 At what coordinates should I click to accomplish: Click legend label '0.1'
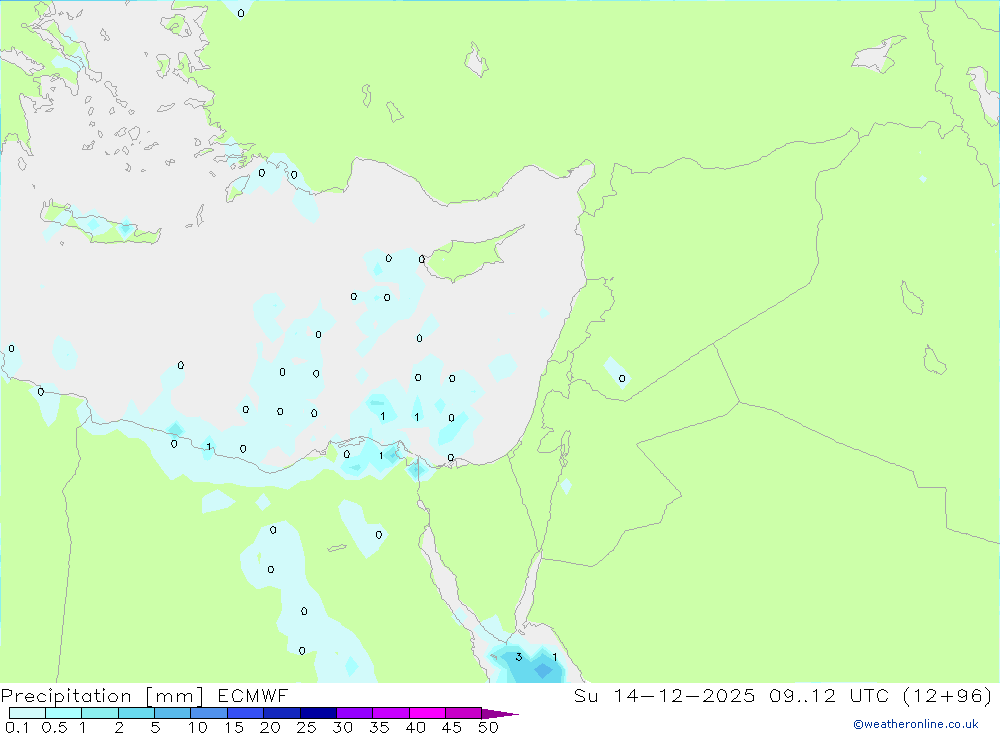17,727
